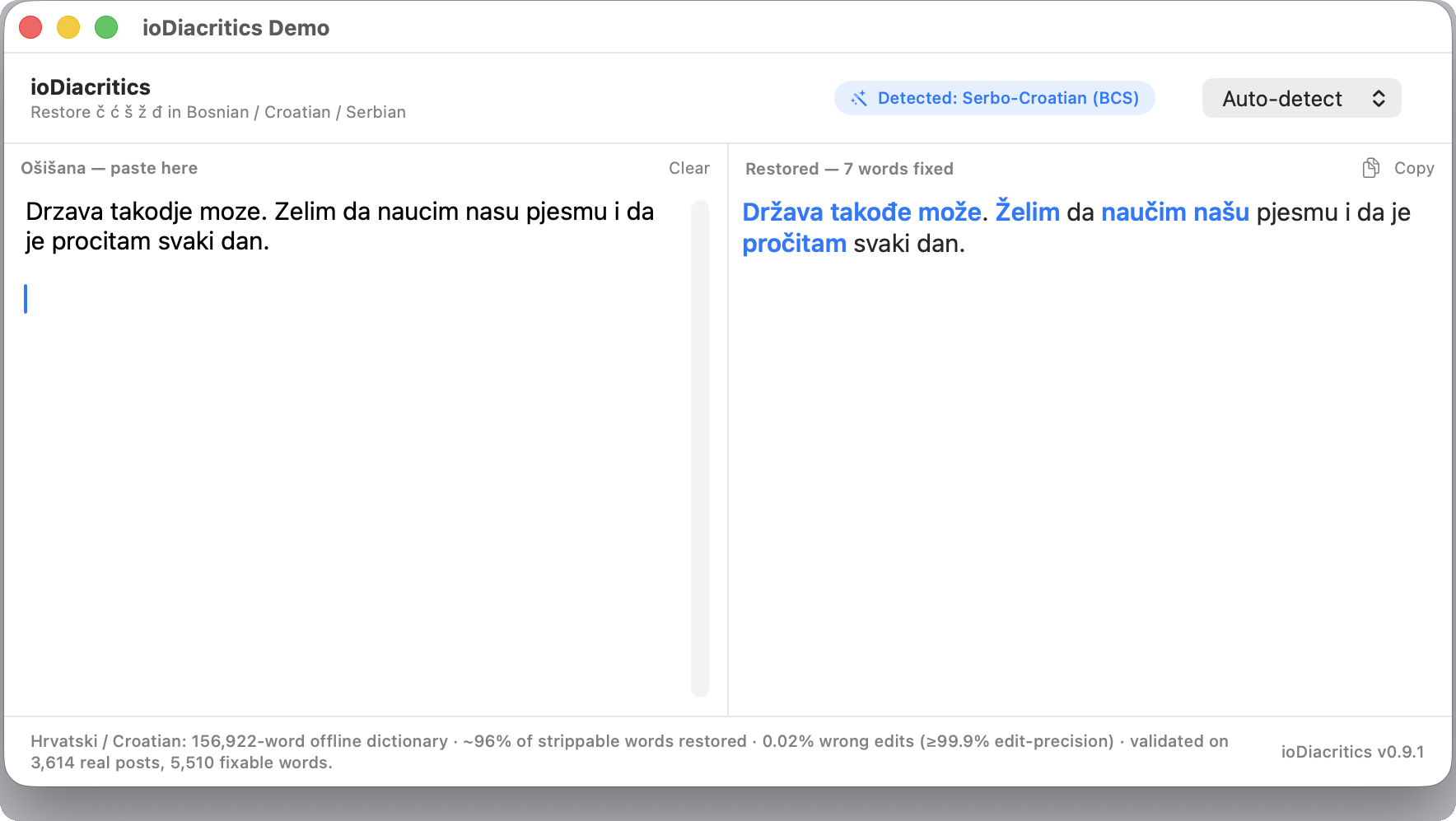
Task: Click the restored word 'takođe'
Action: pyautogui.click(x=870, y=212)
